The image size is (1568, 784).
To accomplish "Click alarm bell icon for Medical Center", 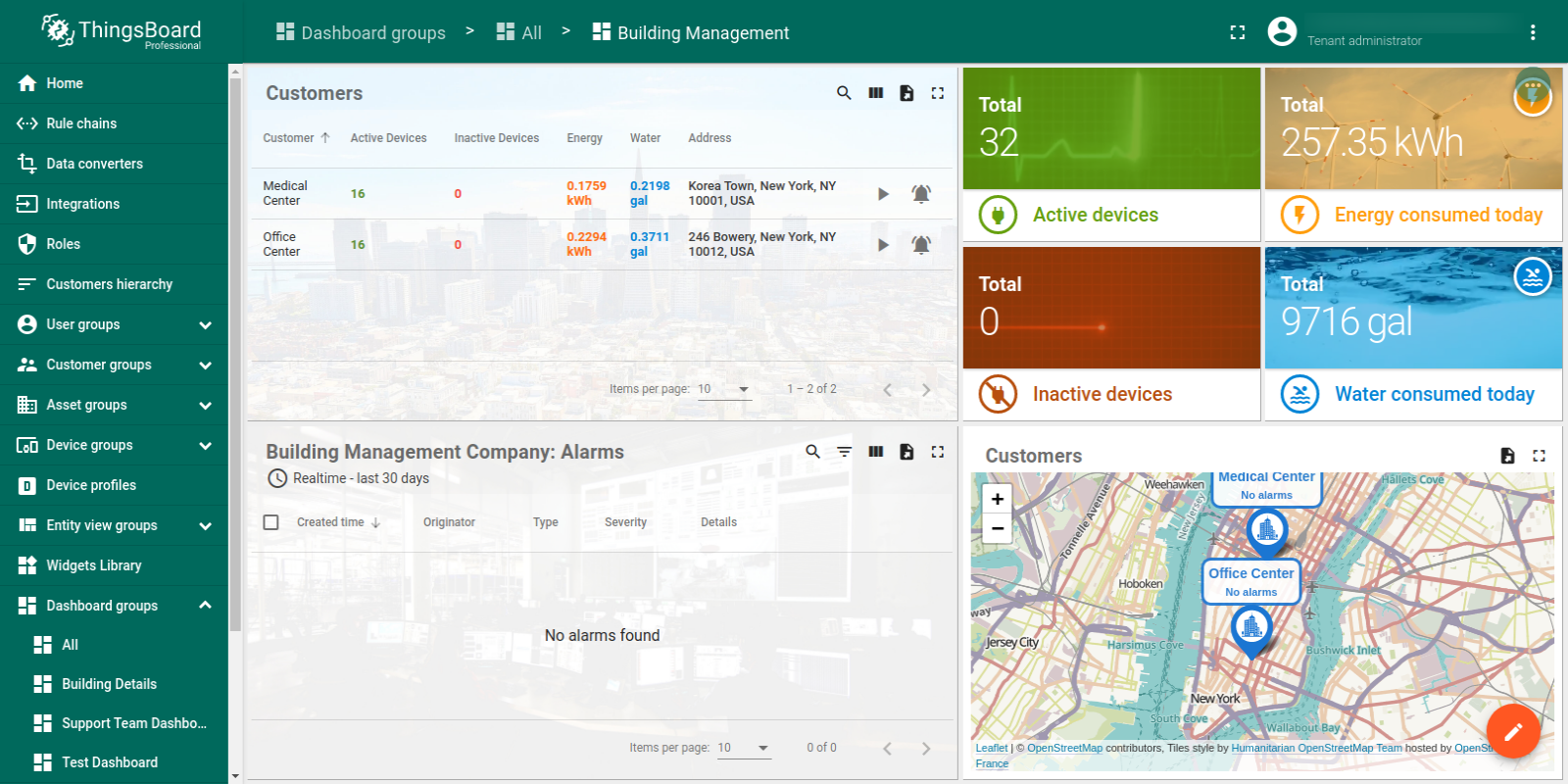I will tap(921, 194).
